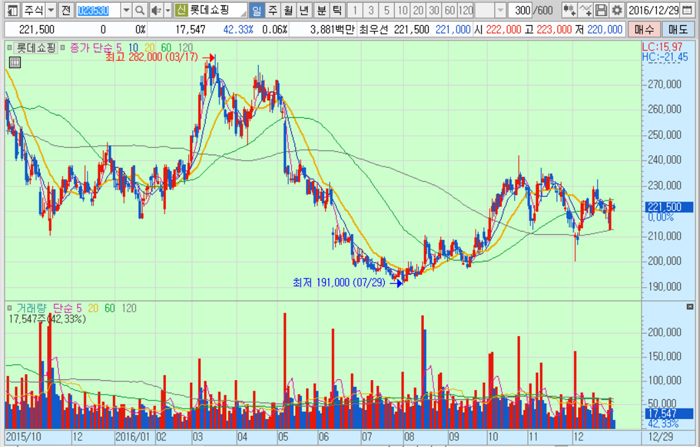Open the custom interval dropdown
The height and width of the screenshot is (447, 700).
pyautogui.click(x=500, y=10)
